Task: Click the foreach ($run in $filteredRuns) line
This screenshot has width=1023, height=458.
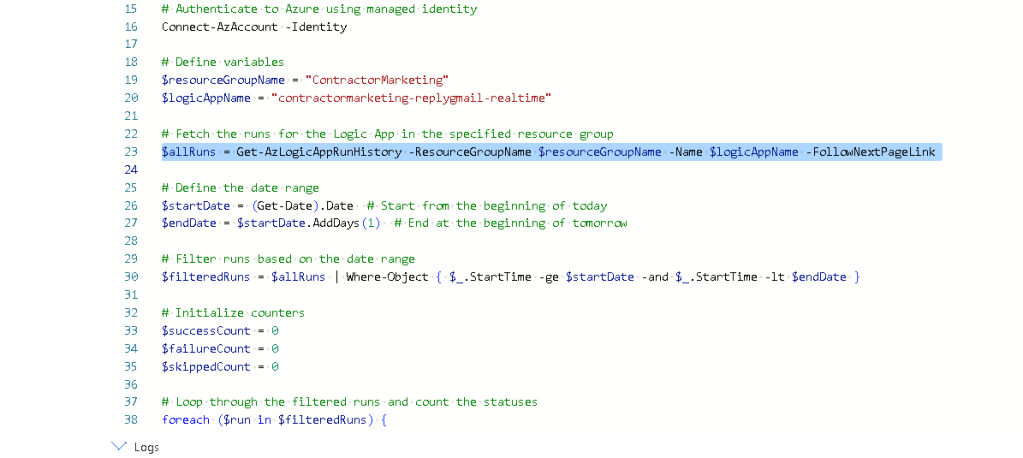Action: click(x=275, y=420)
